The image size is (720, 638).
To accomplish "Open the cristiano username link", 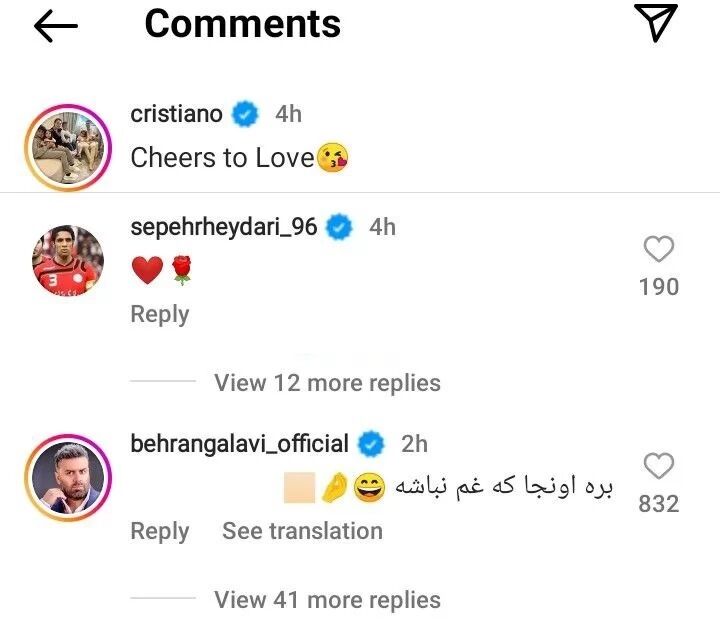I will (177, 114).
